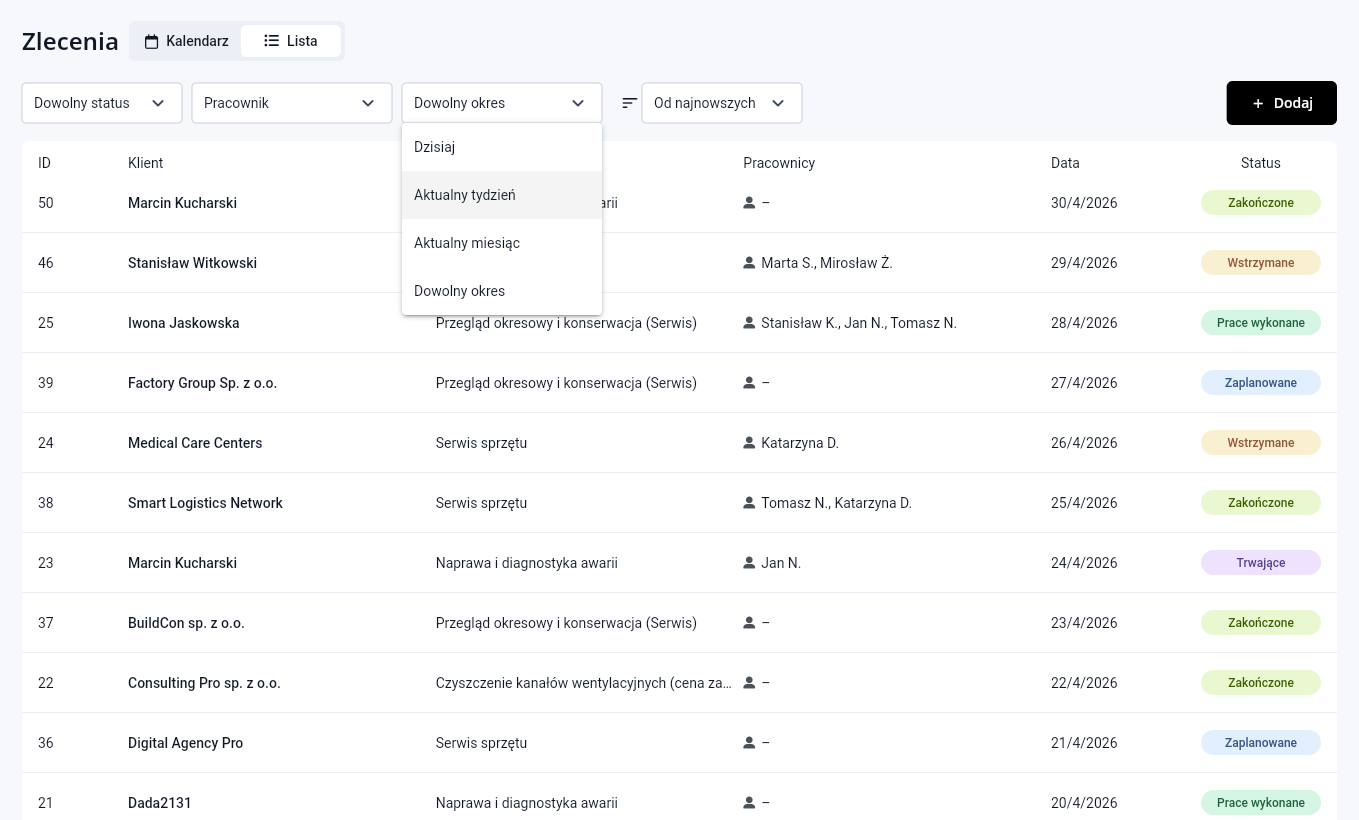Screen dimensions: 1359x820
Task: Expand the Pracownik filter dropdown
Action: (x=291, y=103)
